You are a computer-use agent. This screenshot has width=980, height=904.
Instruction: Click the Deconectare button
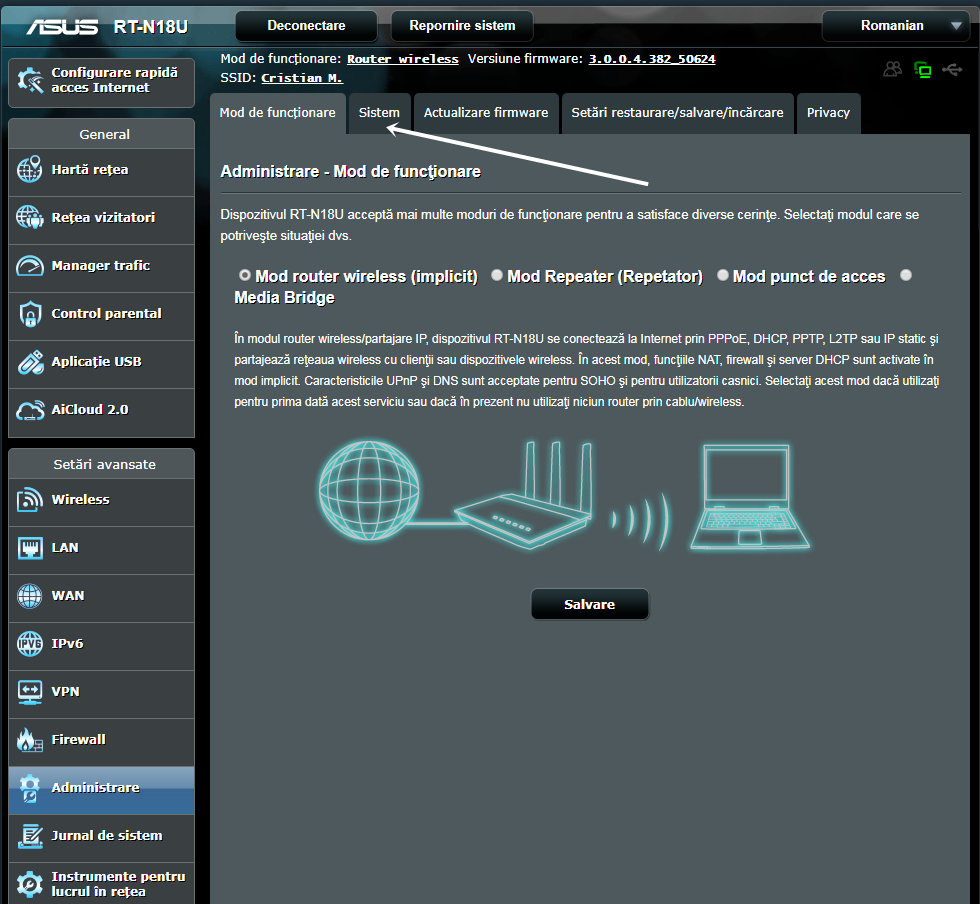[x=306, y=26]
